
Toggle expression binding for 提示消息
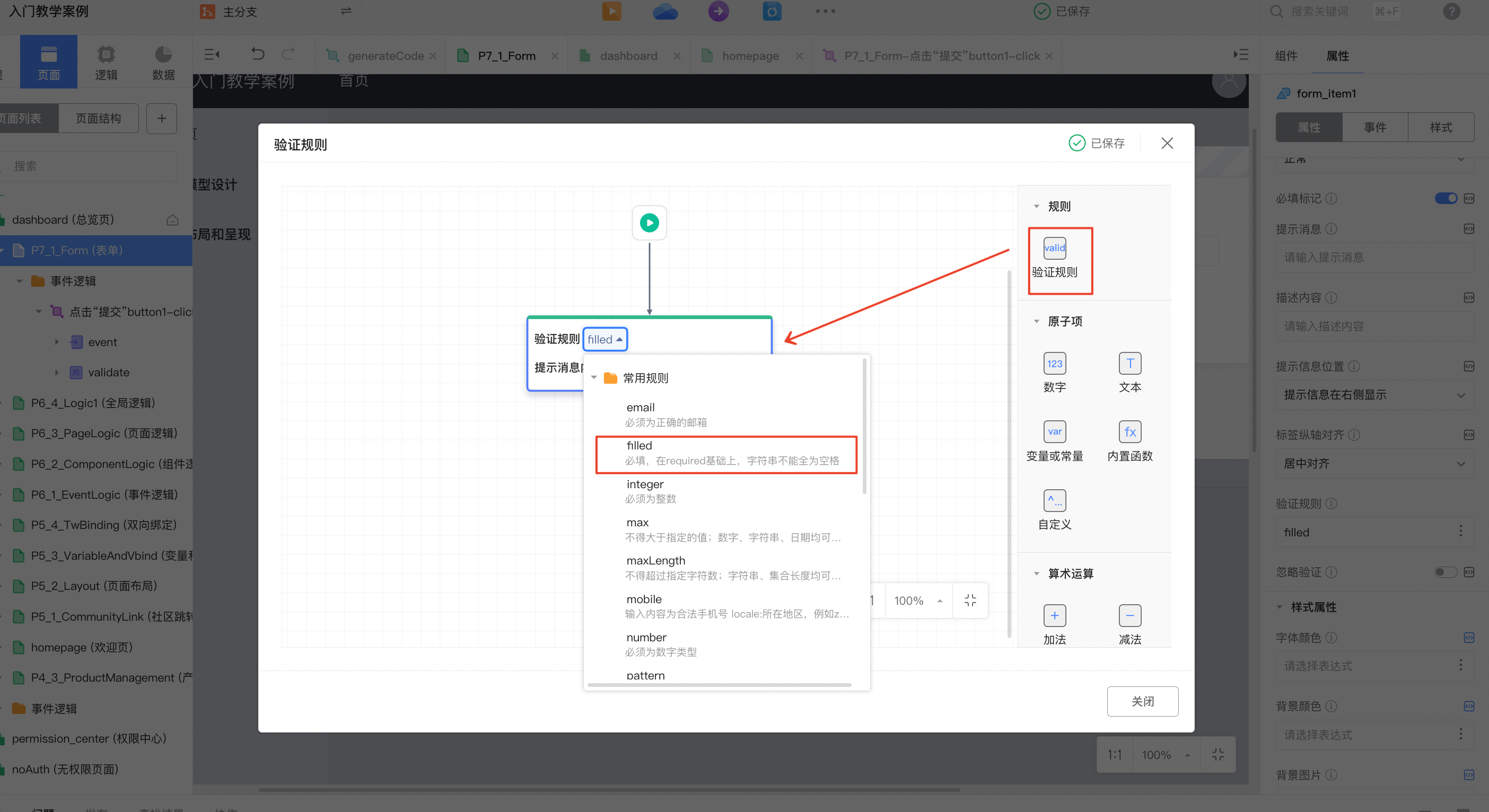point(1469,229)
